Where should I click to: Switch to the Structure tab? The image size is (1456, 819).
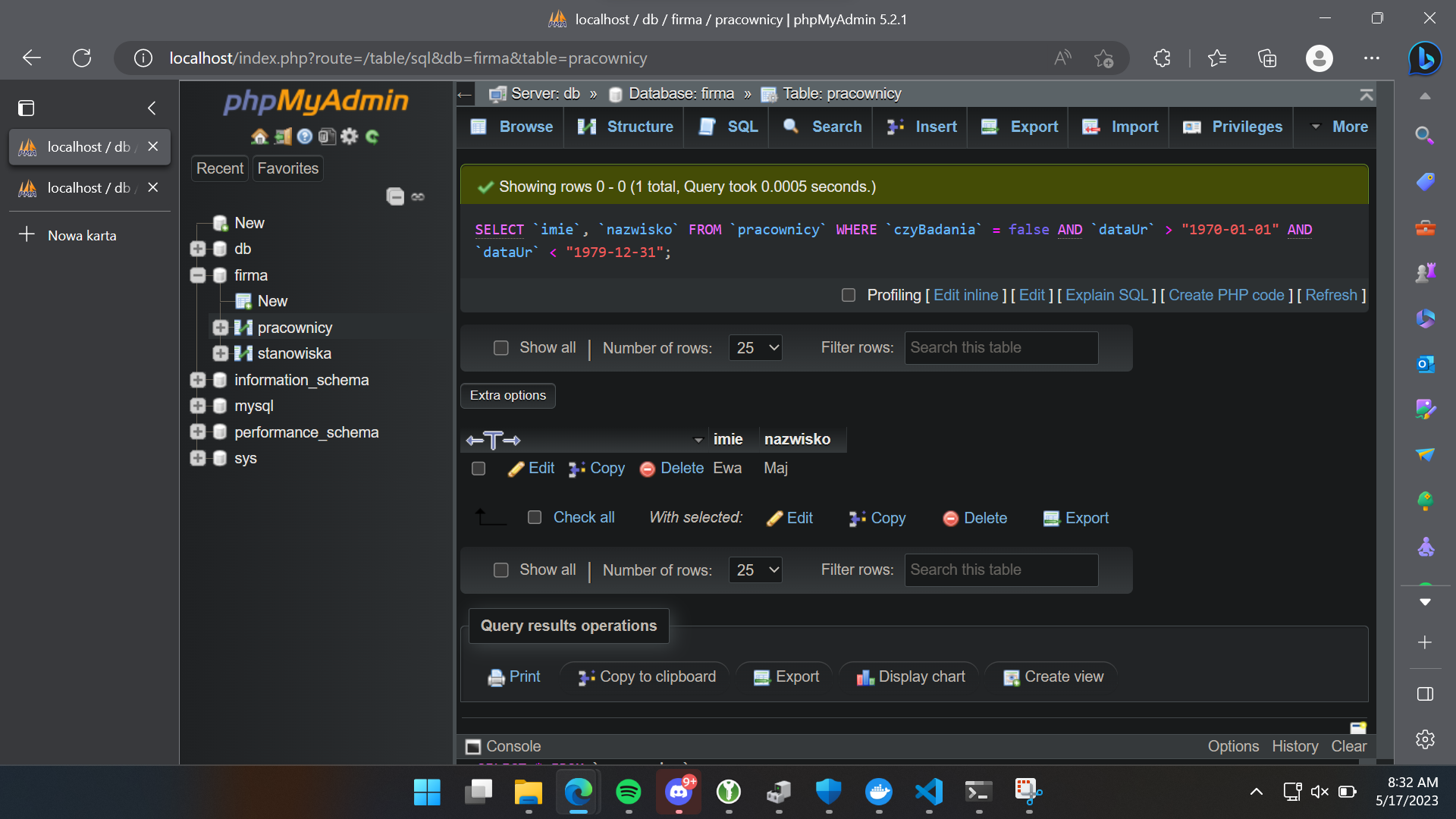click(625, 127)
